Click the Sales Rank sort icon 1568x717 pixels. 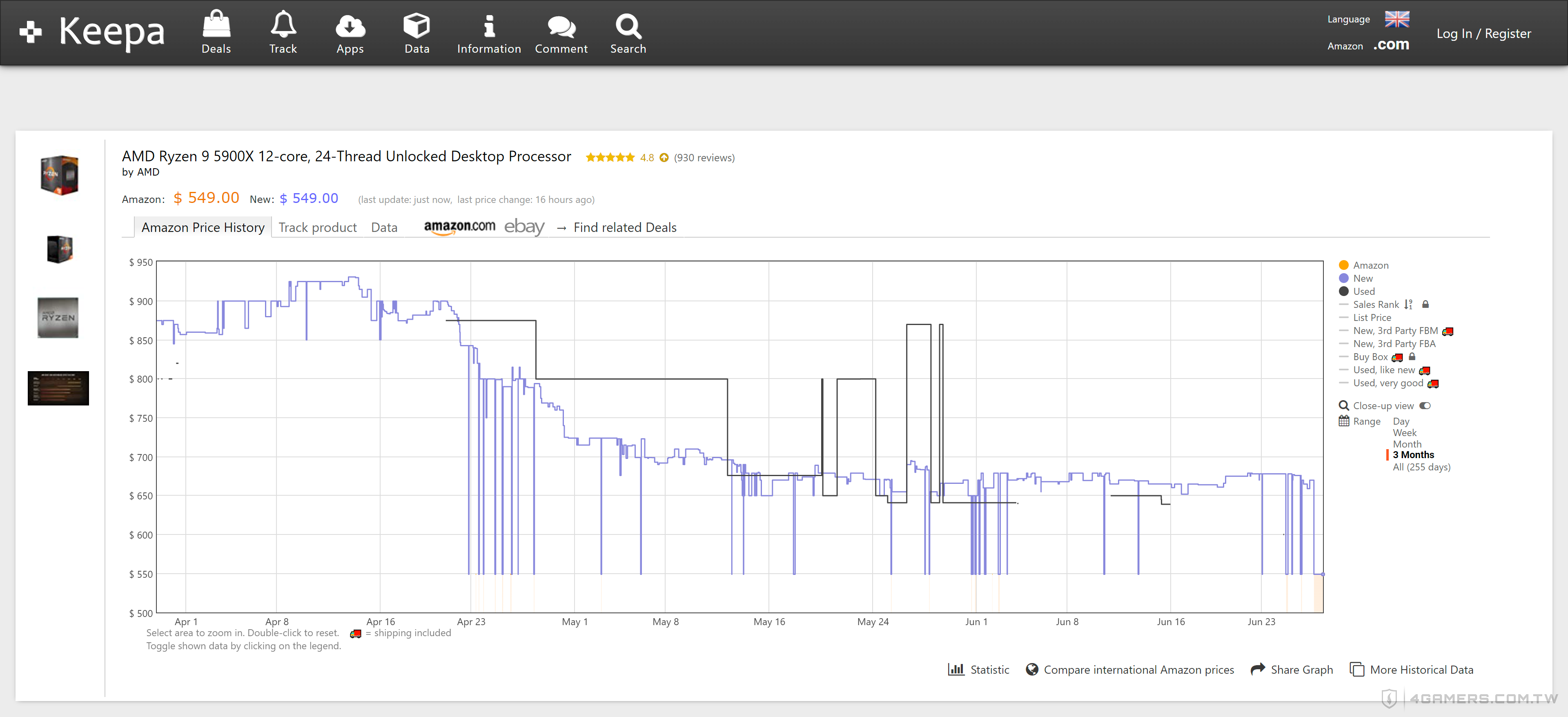[x=1408, y=304]
